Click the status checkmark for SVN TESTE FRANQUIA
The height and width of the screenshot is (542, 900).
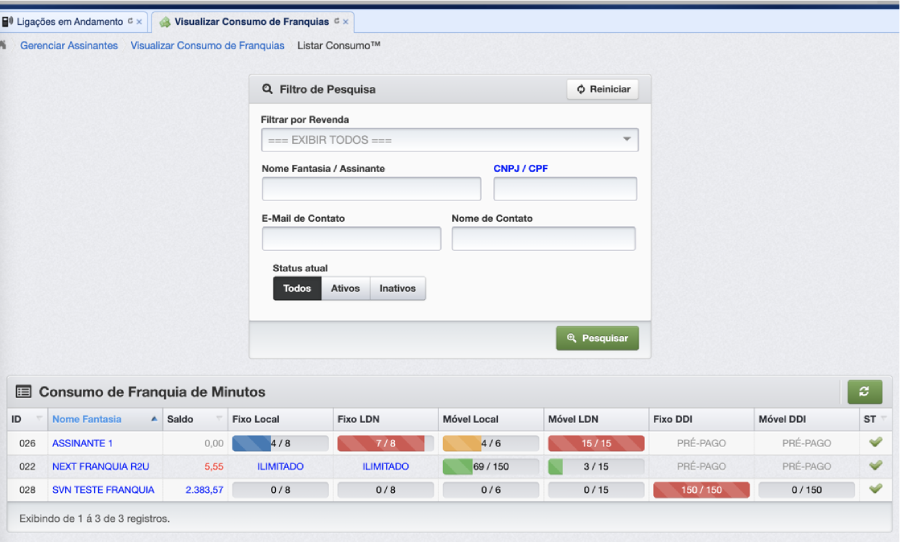(875, 489)
